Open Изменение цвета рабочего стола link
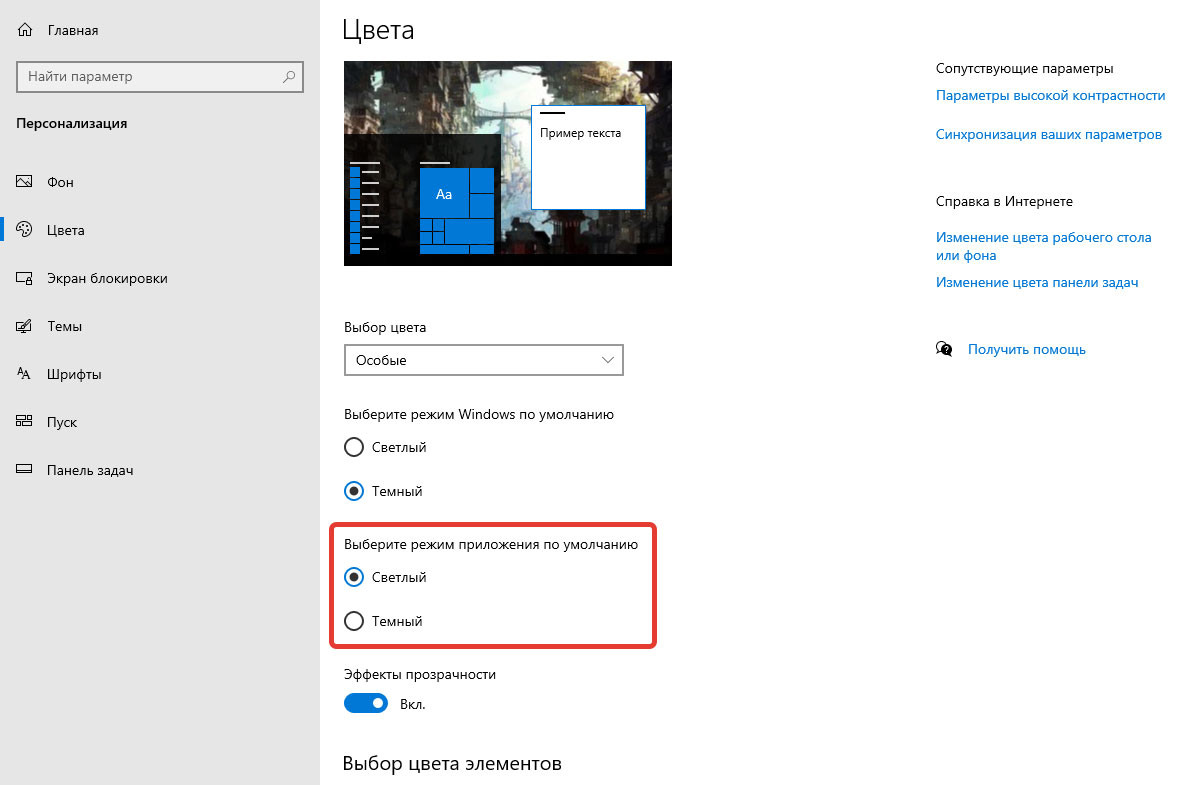 coord(1044,246)
